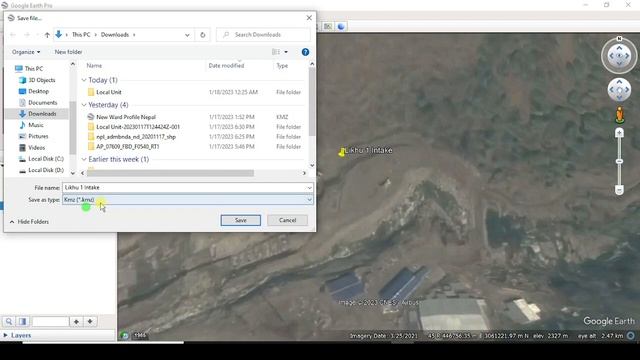640x360 pixels.
Task: Zoom in with the plus button
Action: pos(619,133)
